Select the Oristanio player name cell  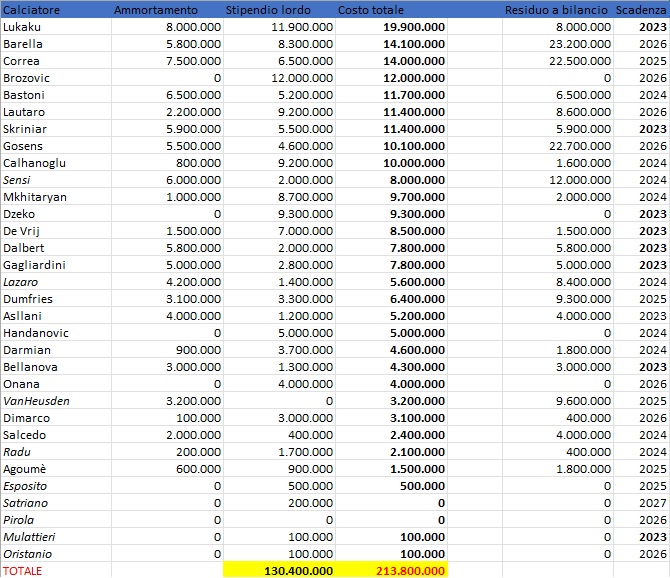[30, 553]
